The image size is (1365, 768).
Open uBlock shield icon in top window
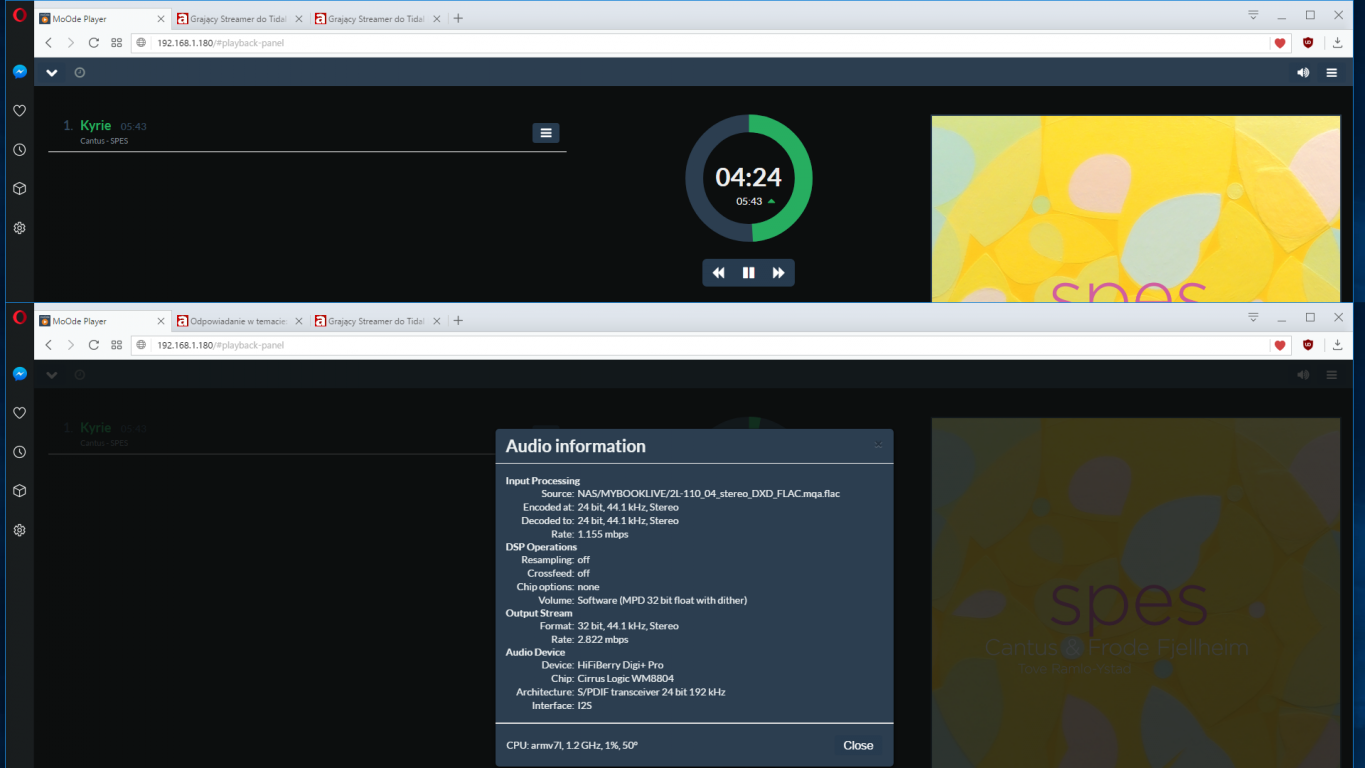(1308, 43)
